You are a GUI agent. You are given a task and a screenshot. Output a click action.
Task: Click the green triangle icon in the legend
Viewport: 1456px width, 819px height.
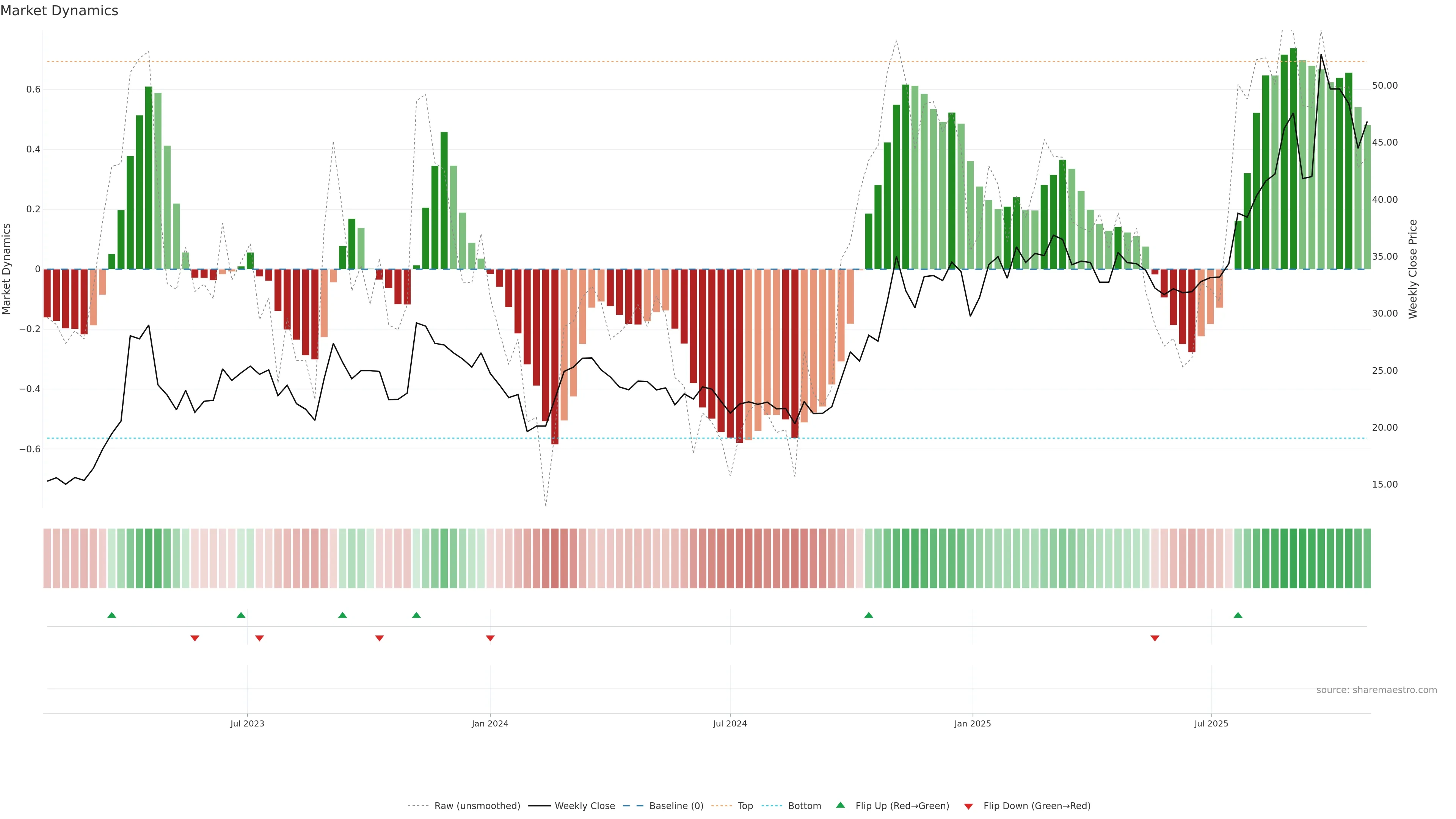click(x=841, y=805)
